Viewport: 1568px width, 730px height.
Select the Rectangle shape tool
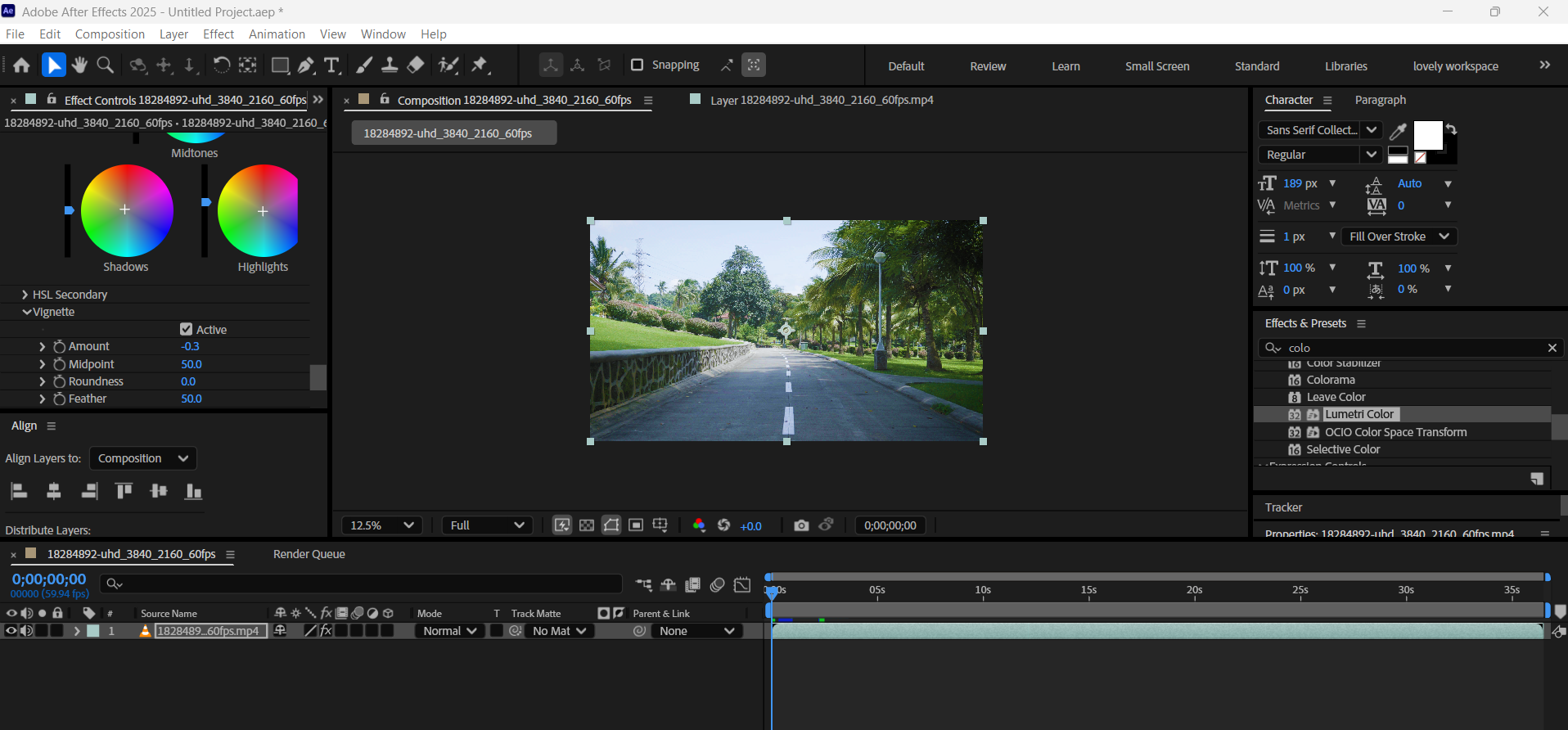pyautogui.click(x=280, y=65)
